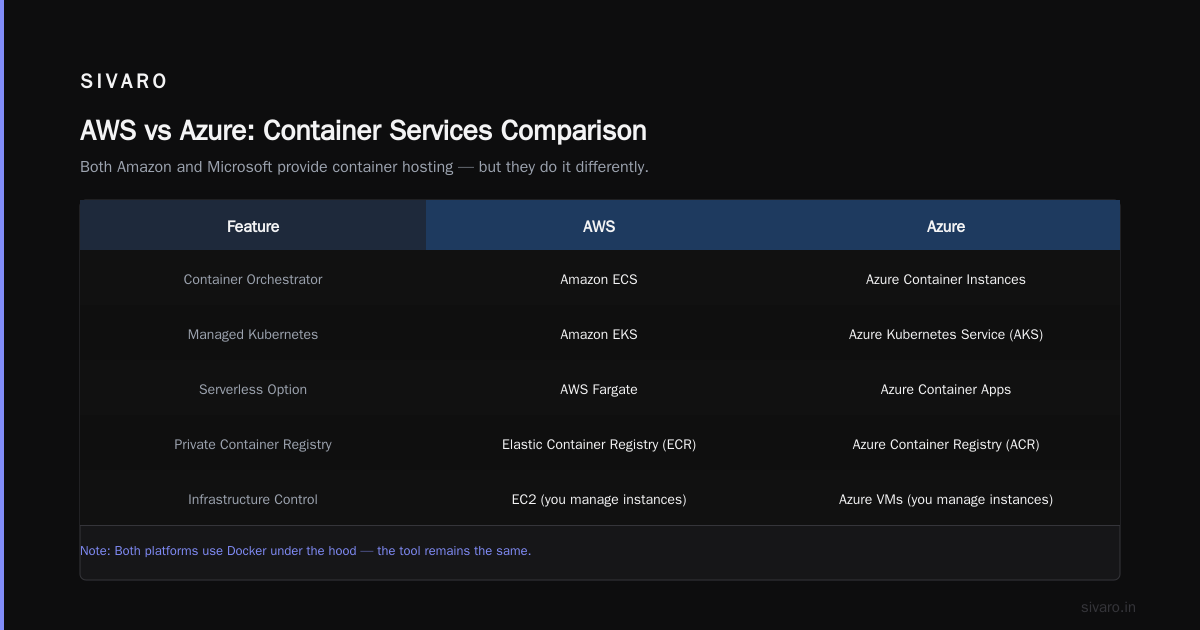Image resolution: width=1200 pixels, height=630 pixels.
Task: Click the EC2 (you manage instances) cell
Action: point(599,499)
